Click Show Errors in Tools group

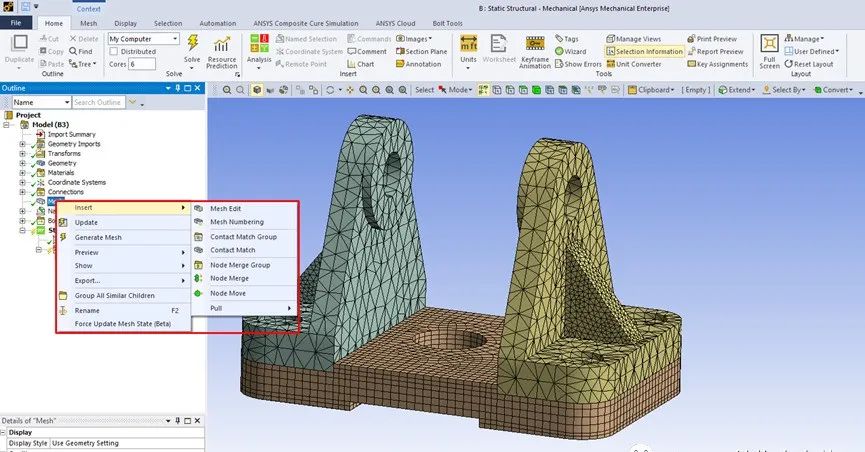(x=578, y=64)
